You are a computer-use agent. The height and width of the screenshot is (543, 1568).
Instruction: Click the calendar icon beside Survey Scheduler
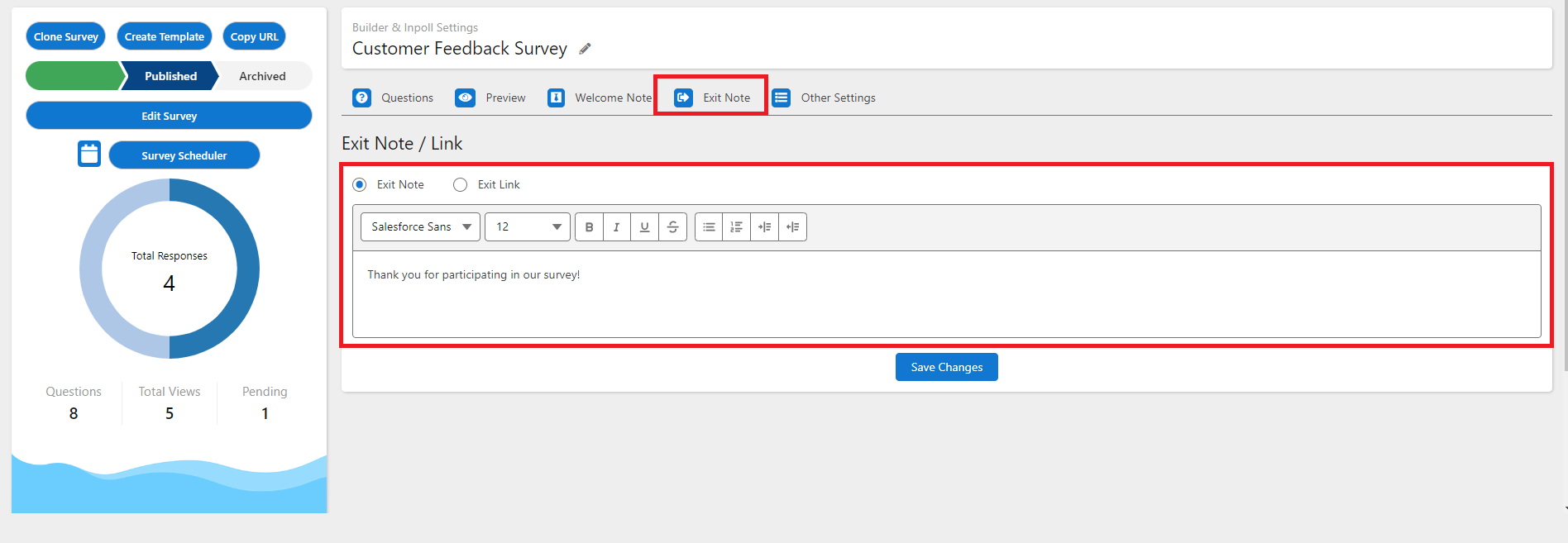pos(89,154)
